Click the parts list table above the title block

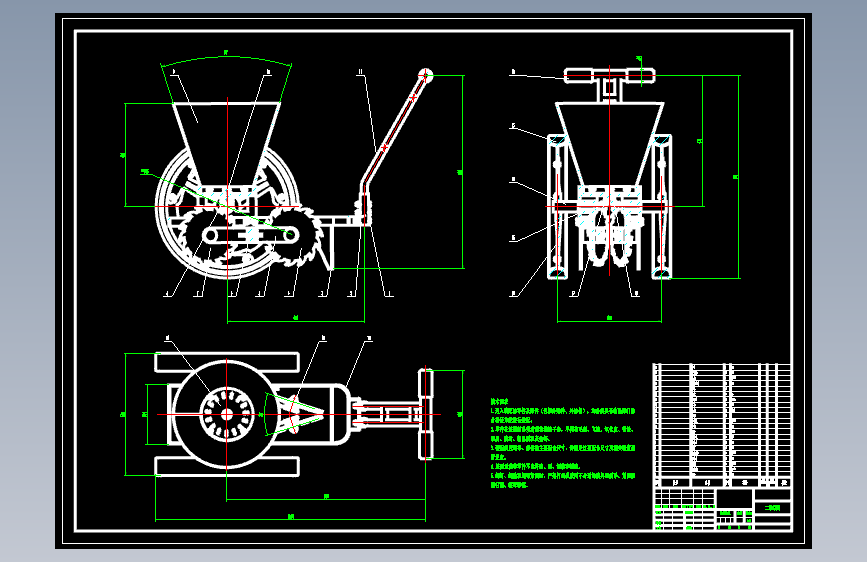(722, 425)
